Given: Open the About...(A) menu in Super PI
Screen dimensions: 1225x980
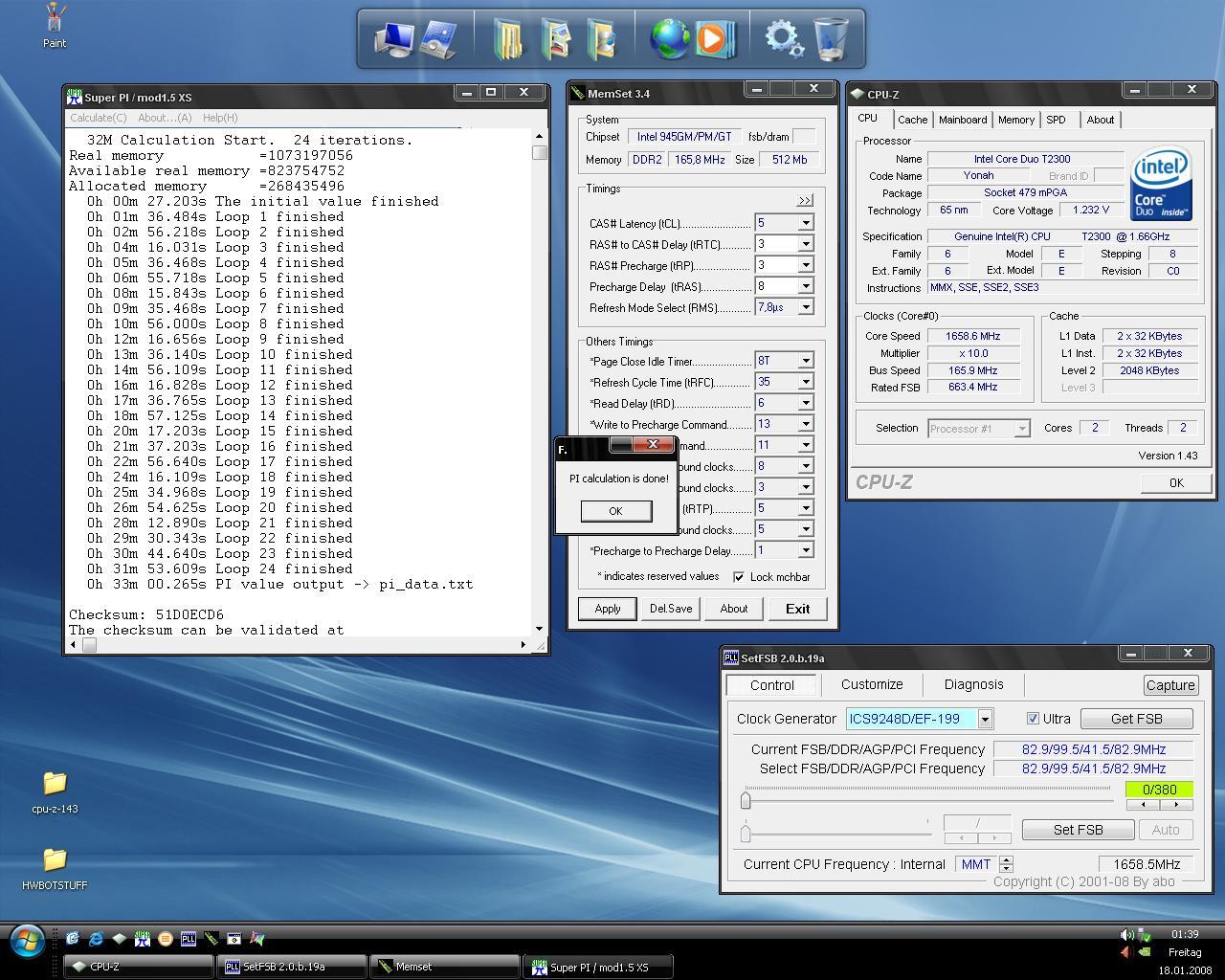Looking at the screenshot, I should tap(165, 118).
